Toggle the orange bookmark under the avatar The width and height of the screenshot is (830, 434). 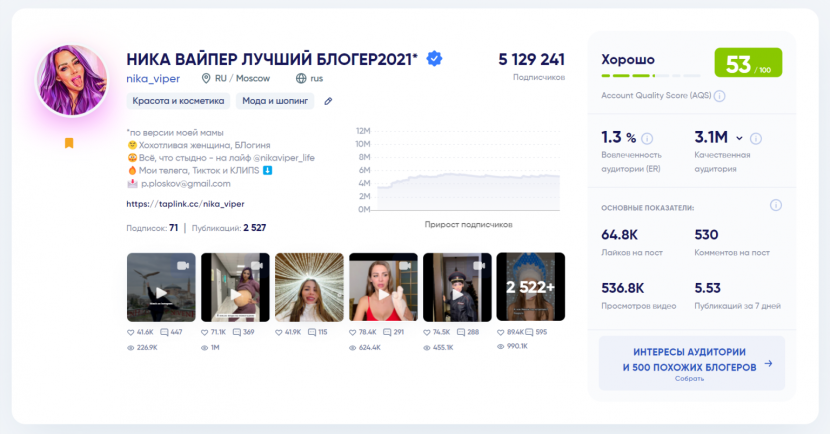point(69,143)
